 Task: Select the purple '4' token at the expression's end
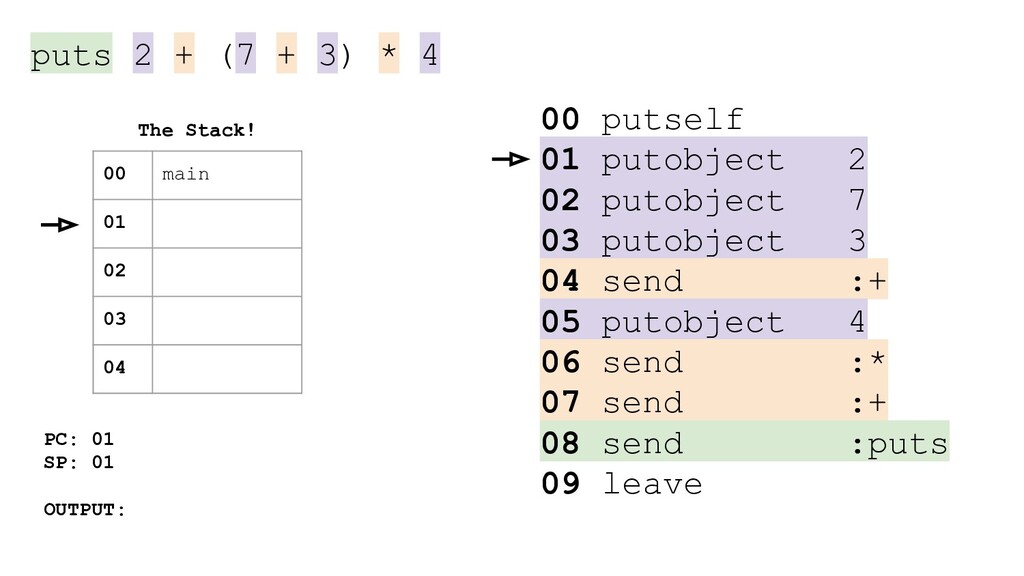[430, 53]
